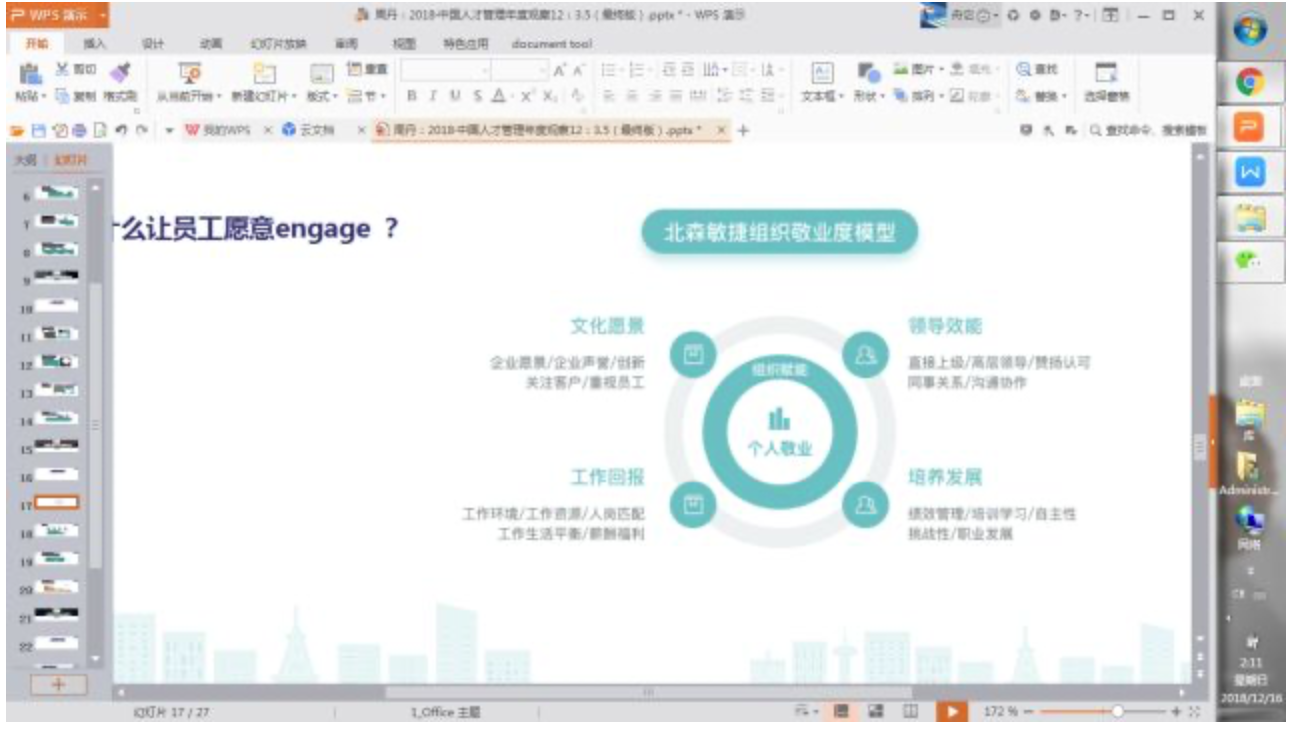Select slide 12 thumbnail in the panel
The width and height of the screenshot is (1296, 730).
58,362
